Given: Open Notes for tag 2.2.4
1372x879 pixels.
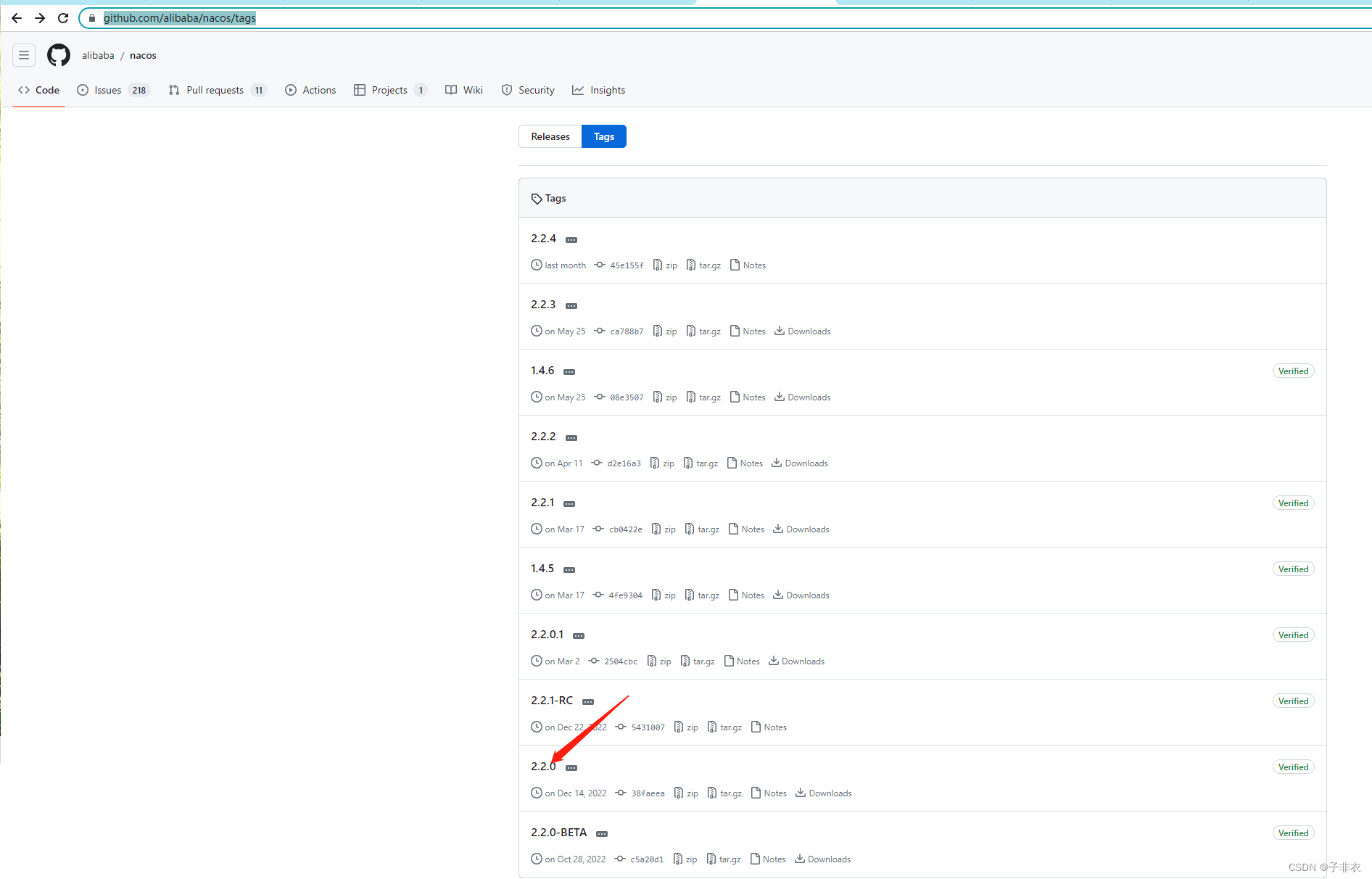Looking at the screenshot, I should 748,265.
